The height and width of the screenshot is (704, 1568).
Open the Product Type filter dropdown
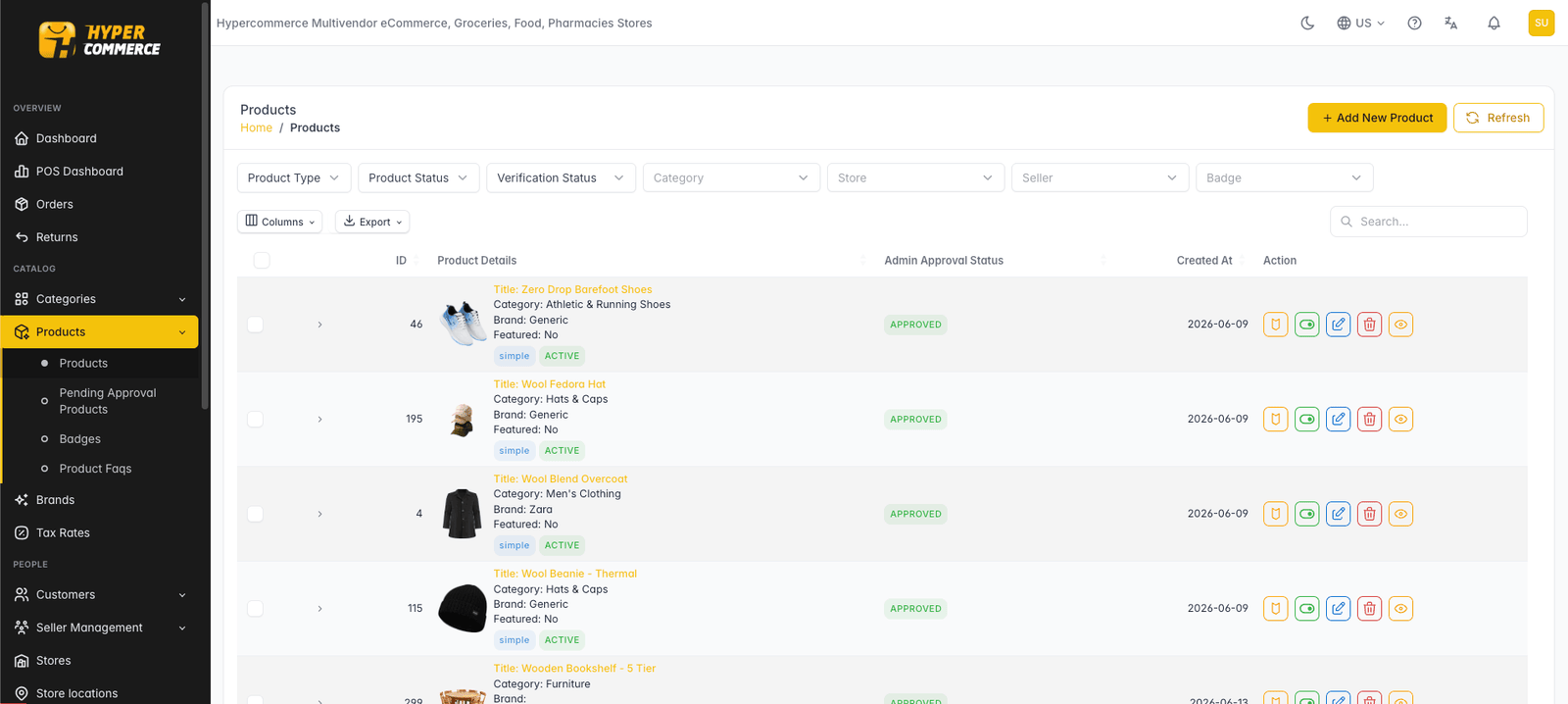294,177
